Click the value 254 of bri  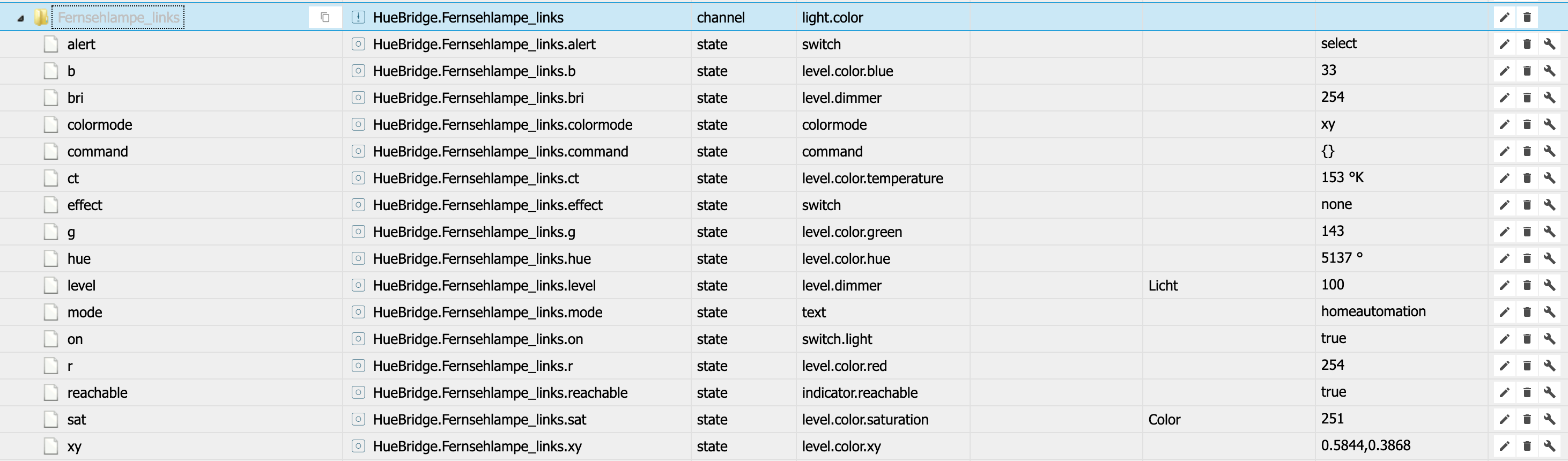1333,96
